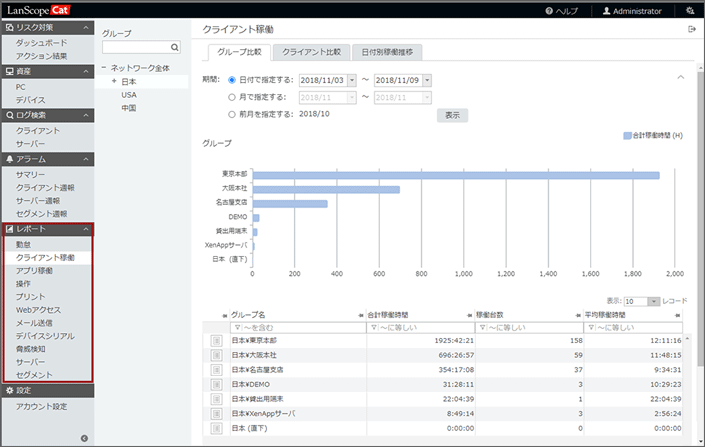Select the 前月を指定する radio button
The height and width of the screenshot is (447, 705).
click(x=233, y=114)
